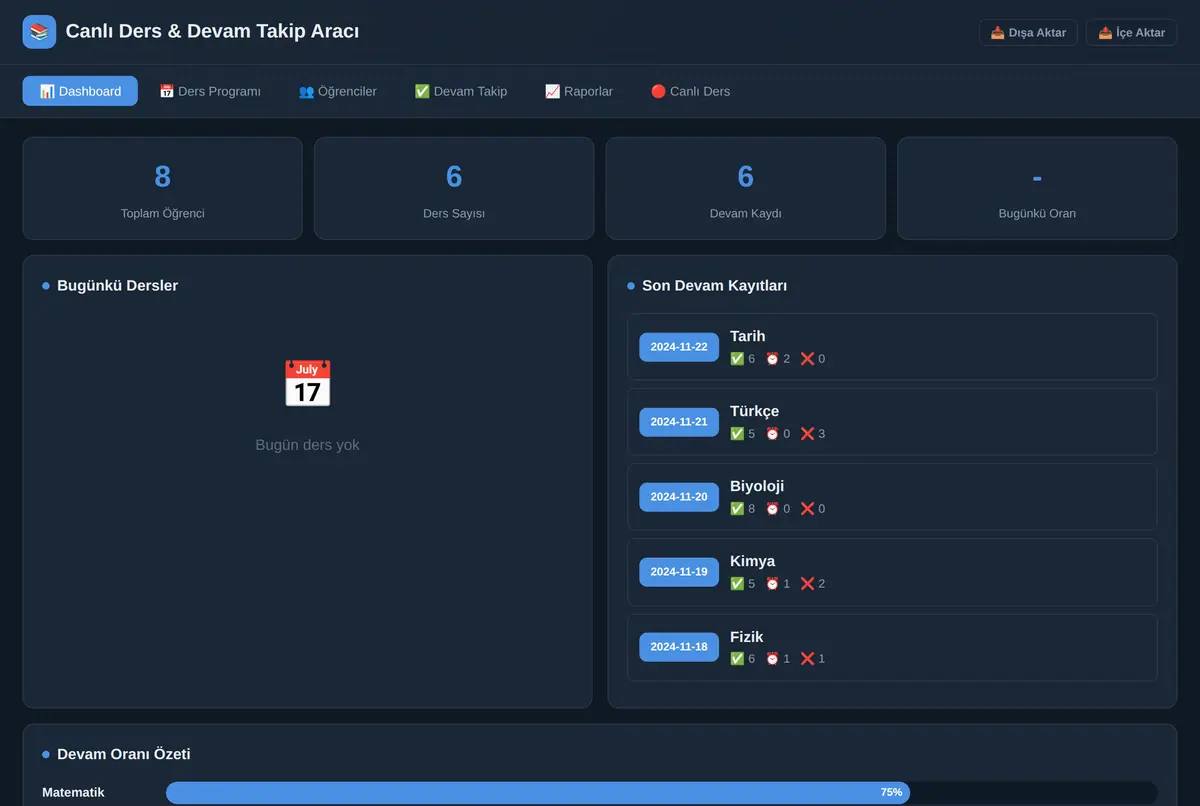Click the Toplam Öğrenci stat card
This screenshot has width=1200, height=806.
pyautogui.click(x=163, y=188)
